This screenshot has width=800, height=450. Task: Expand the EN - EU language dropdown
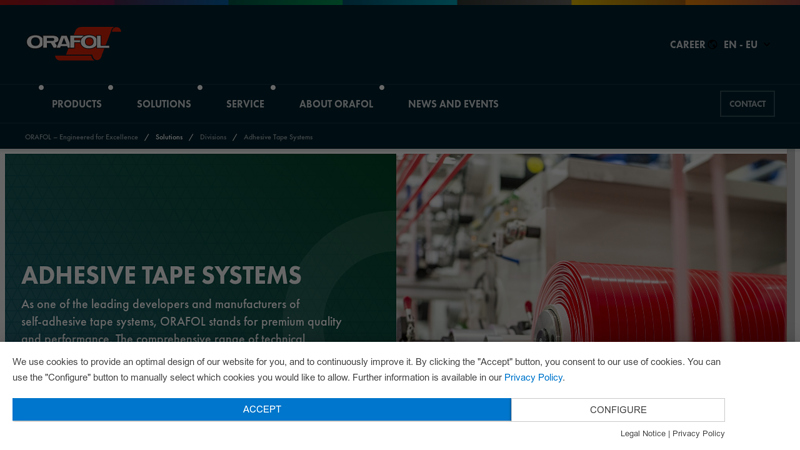click(x=746, y=45)
